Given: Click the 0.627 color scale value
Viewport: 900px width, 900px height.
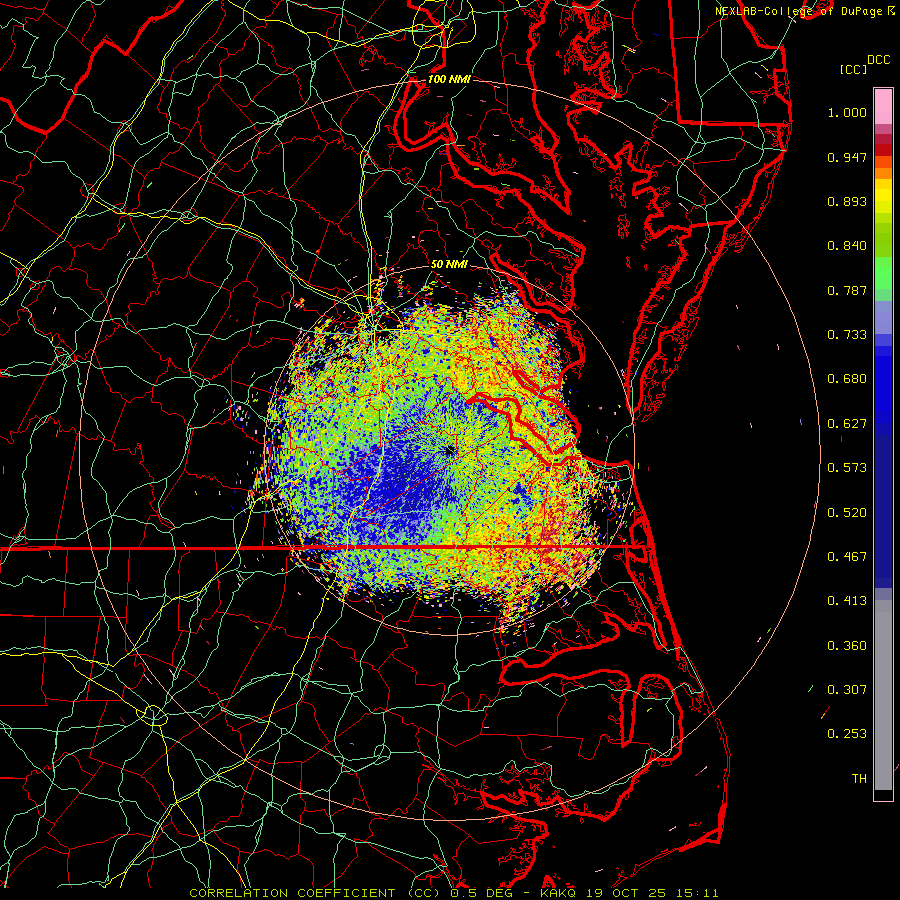Looking at the screenshot, I should 847,424.
